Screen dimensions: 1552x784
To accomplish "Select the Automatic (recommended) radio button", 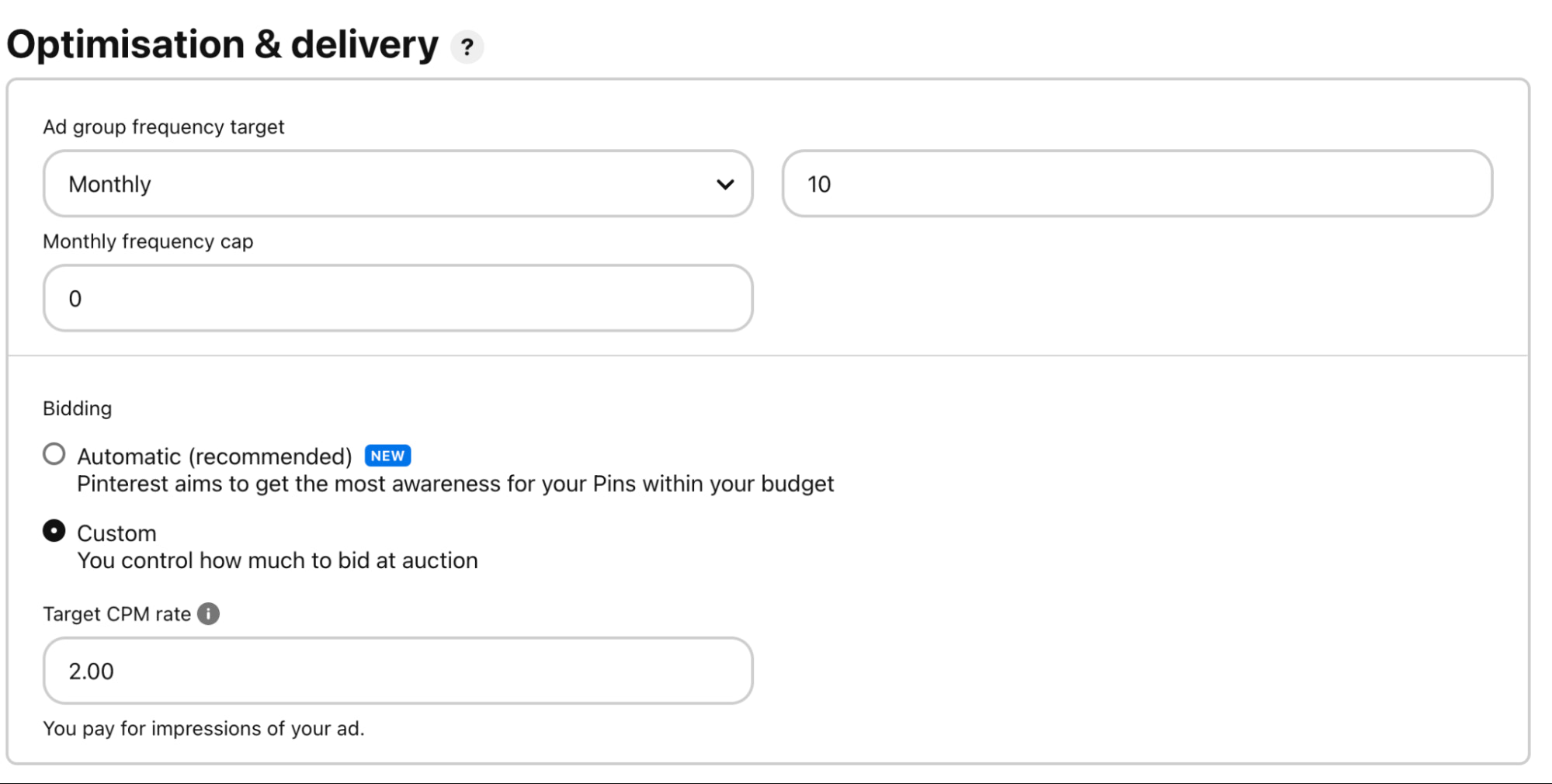I will 54,454.
